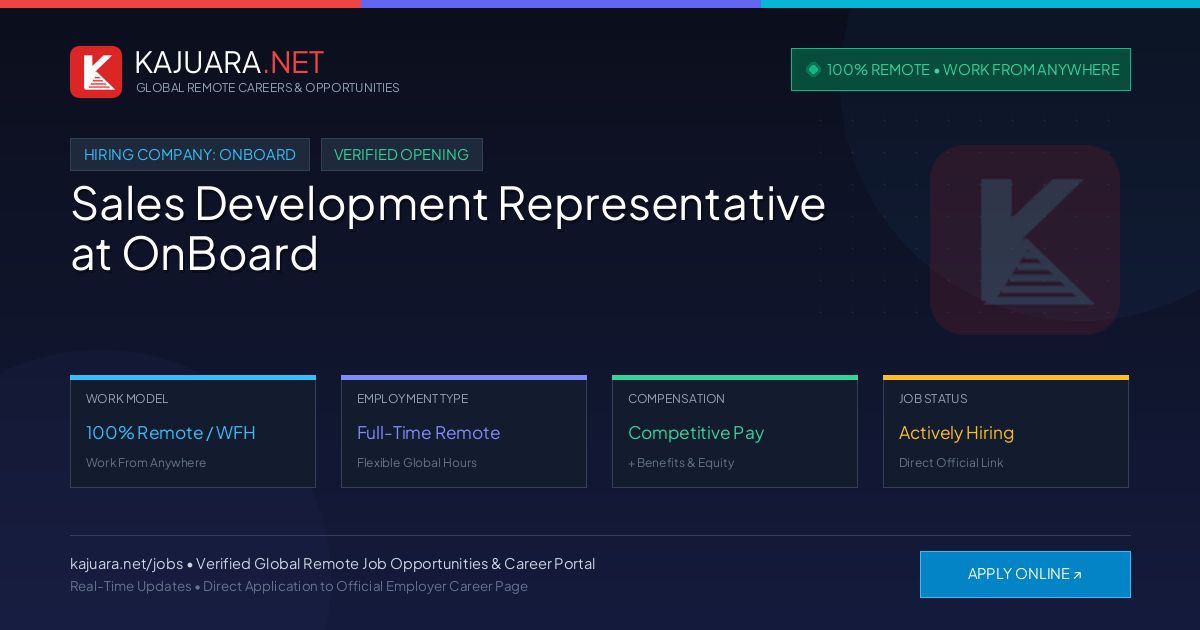
Task: Click the + Benefits & Equity subtext
Action: [681, 463]
